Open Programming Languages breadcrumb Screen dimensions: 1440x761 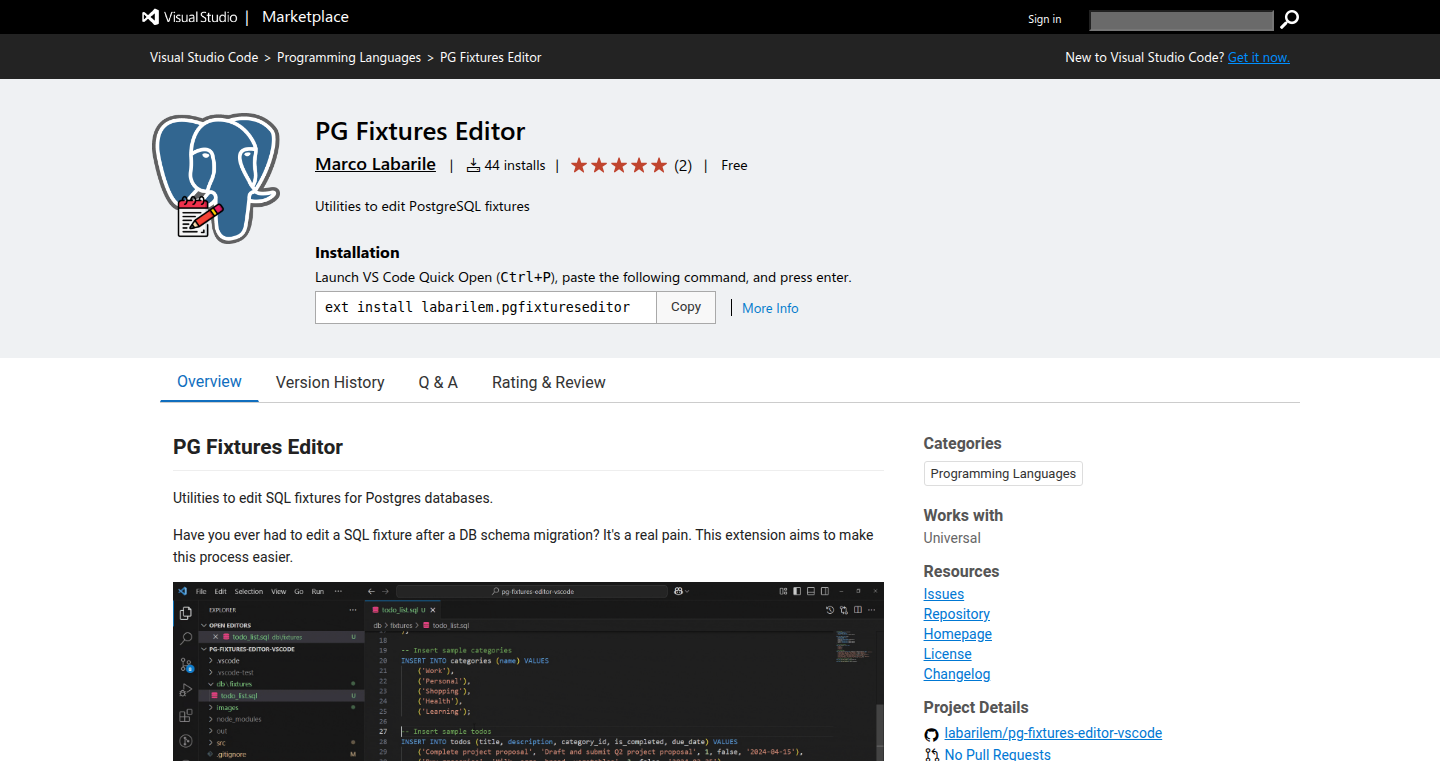point(349,57)
